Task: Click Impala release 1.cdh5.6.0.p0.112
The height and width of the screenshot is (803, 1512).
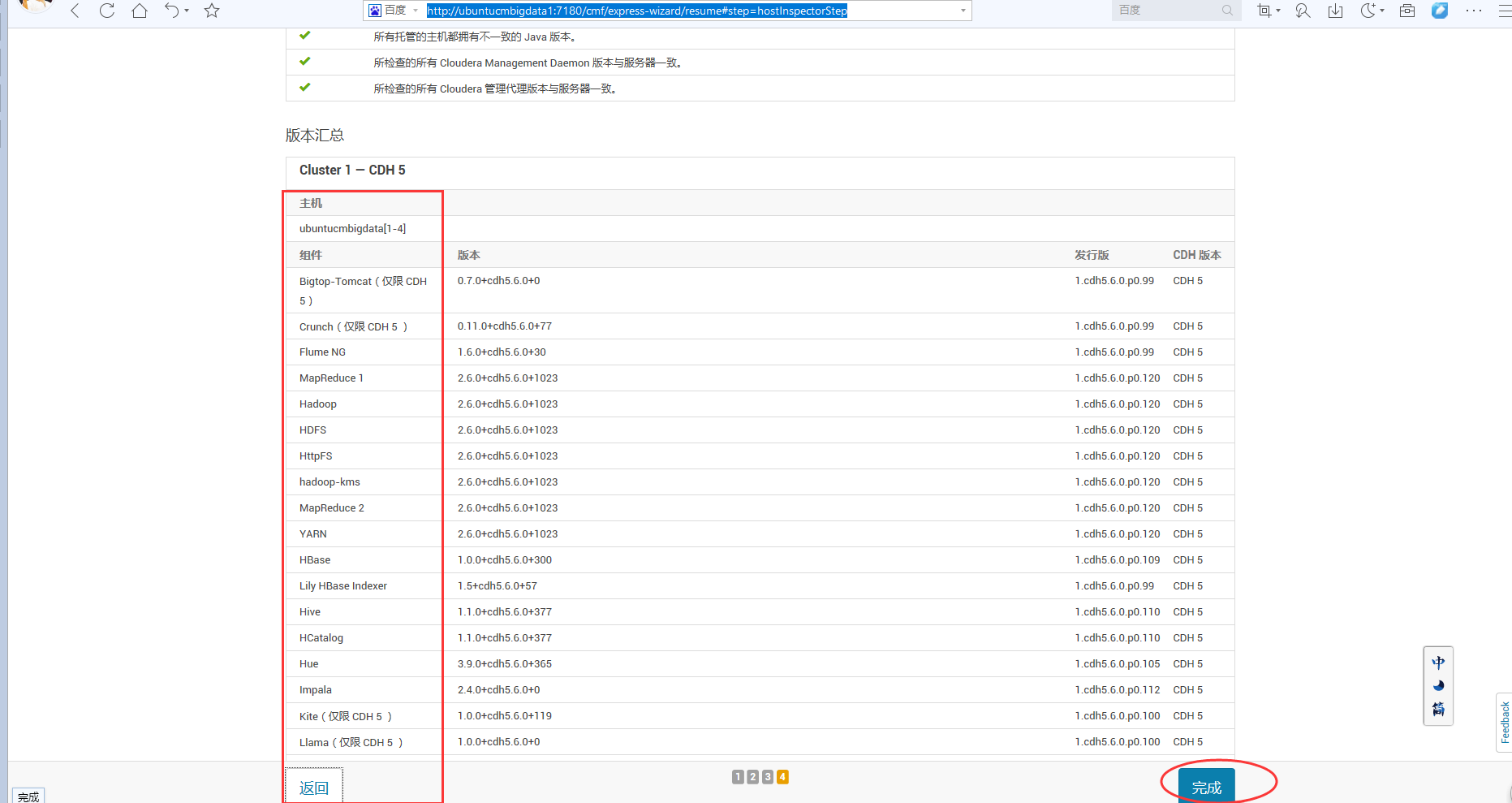Action: coord(1117,689)
